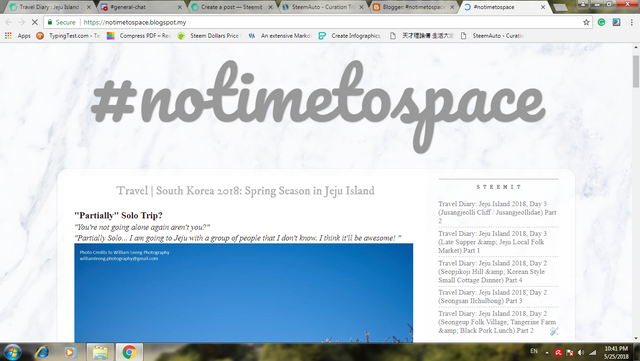Stop page loading with the X button
The width and height of the screenshot is (640, 361).
pyautogui.click(x=35, y=22)
